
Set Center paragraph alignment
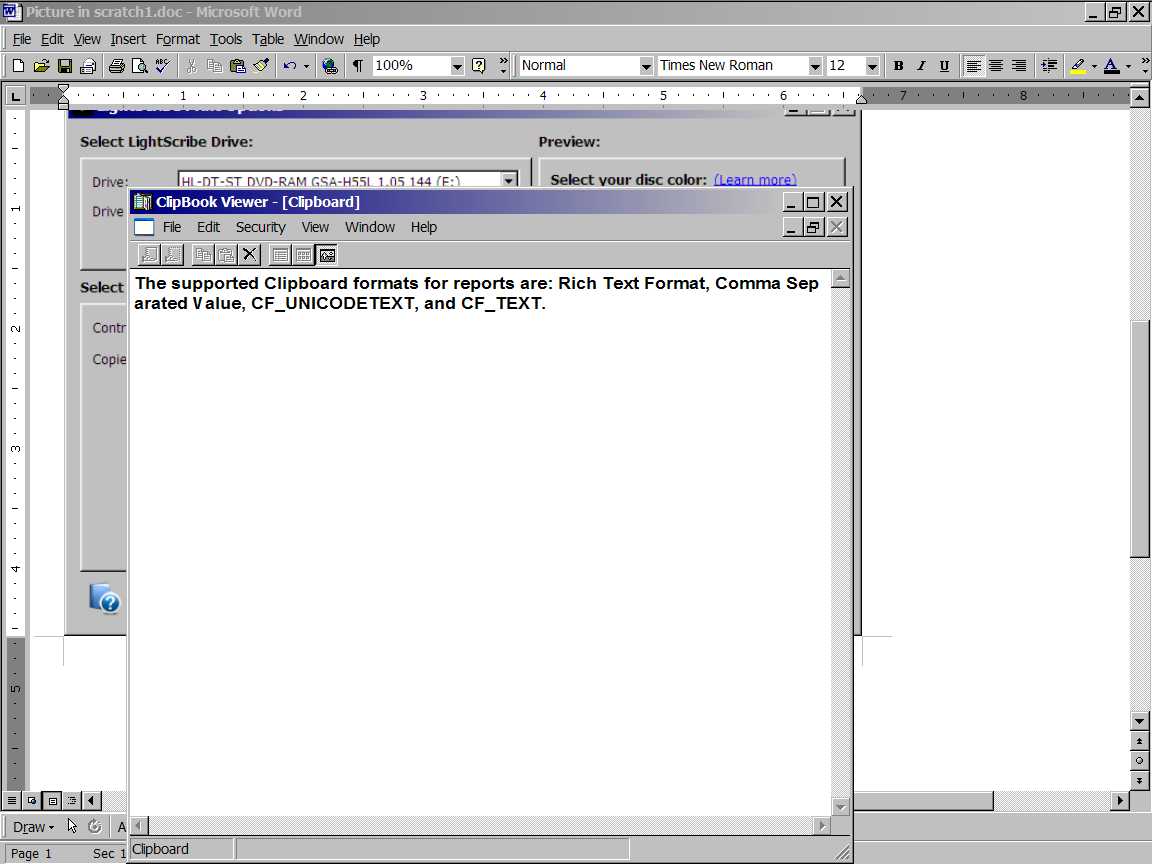click(x=996, y=66)
